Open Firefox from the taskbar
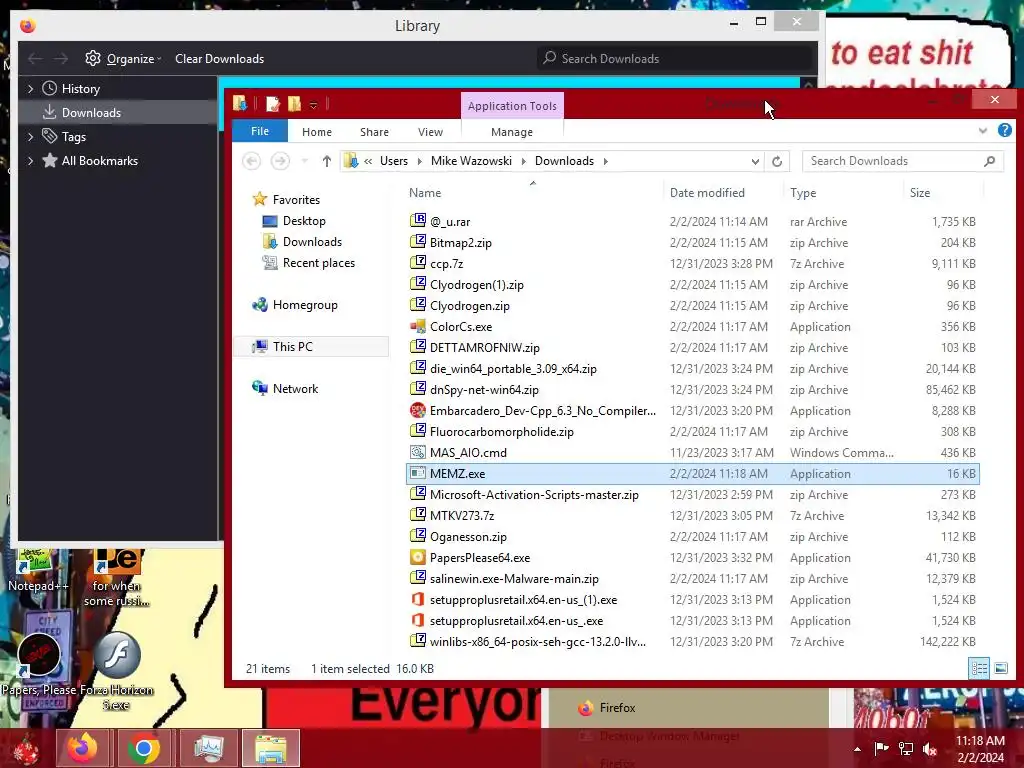1024x768 pixels. pyautogui.click(x=82, y=748)
